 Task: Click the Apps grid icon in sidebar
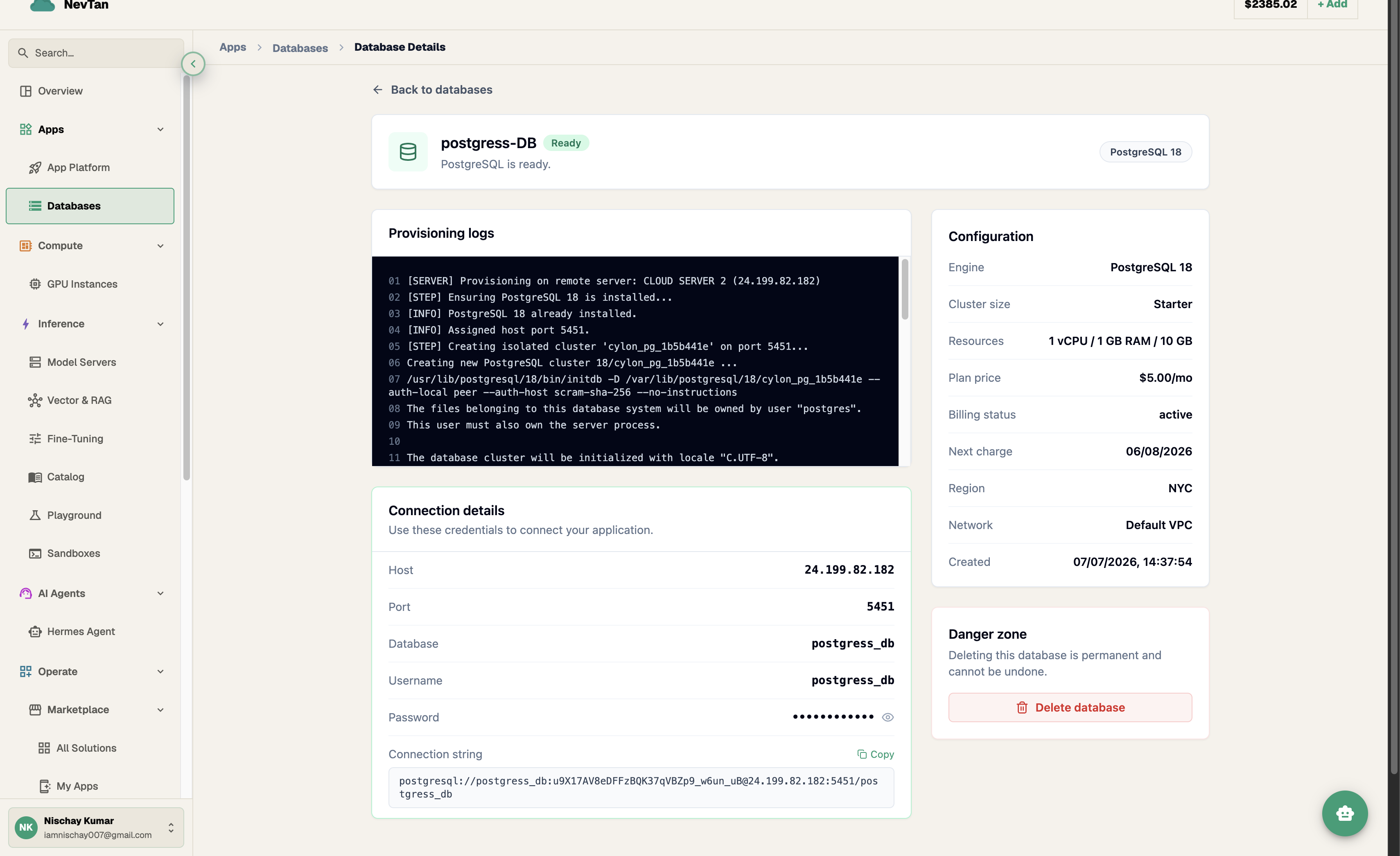[x=25, y=130]
